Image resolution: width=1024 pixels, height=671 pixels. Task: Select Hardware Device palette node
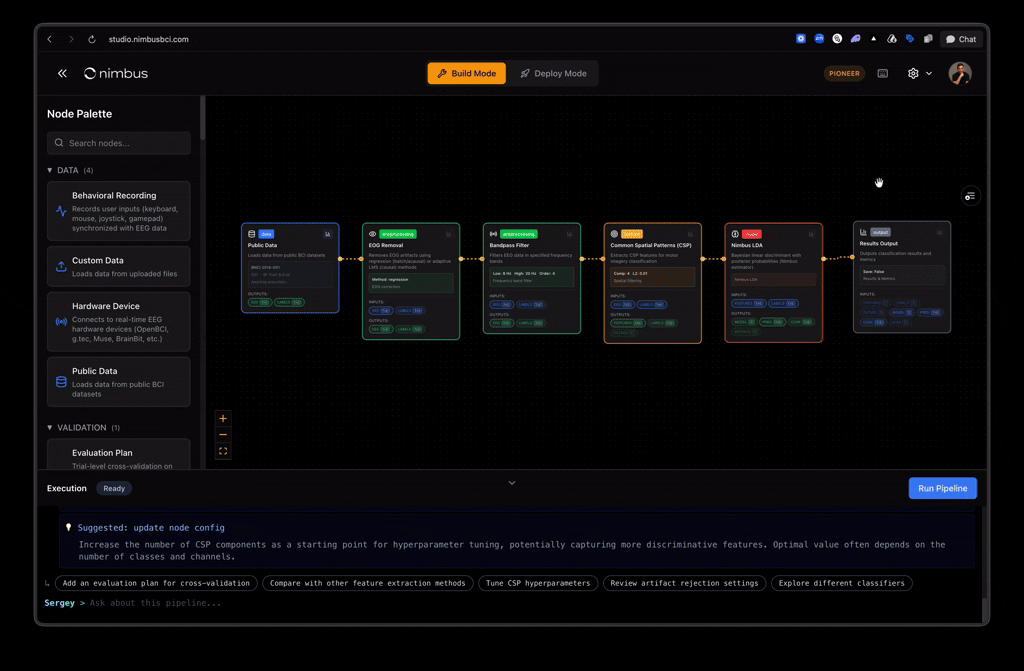[119, 322]
